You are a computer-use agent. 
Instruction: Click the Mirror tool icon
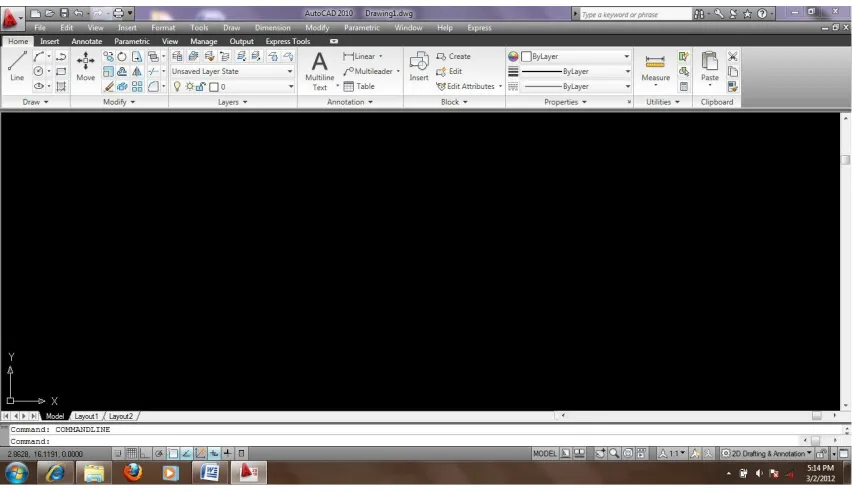137,71
